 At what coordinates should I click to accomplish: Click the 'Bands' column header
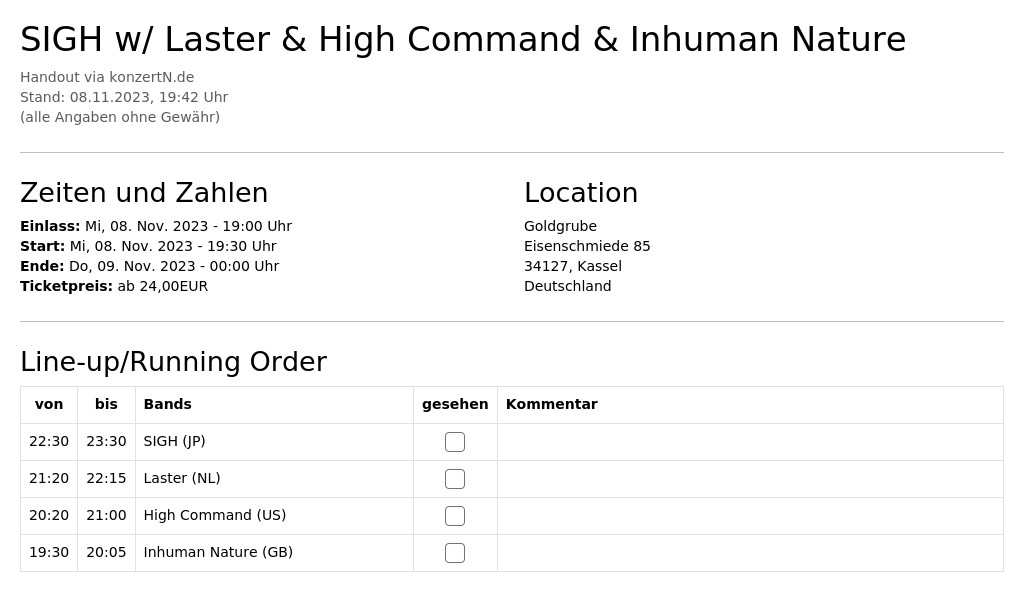(167, 404)
